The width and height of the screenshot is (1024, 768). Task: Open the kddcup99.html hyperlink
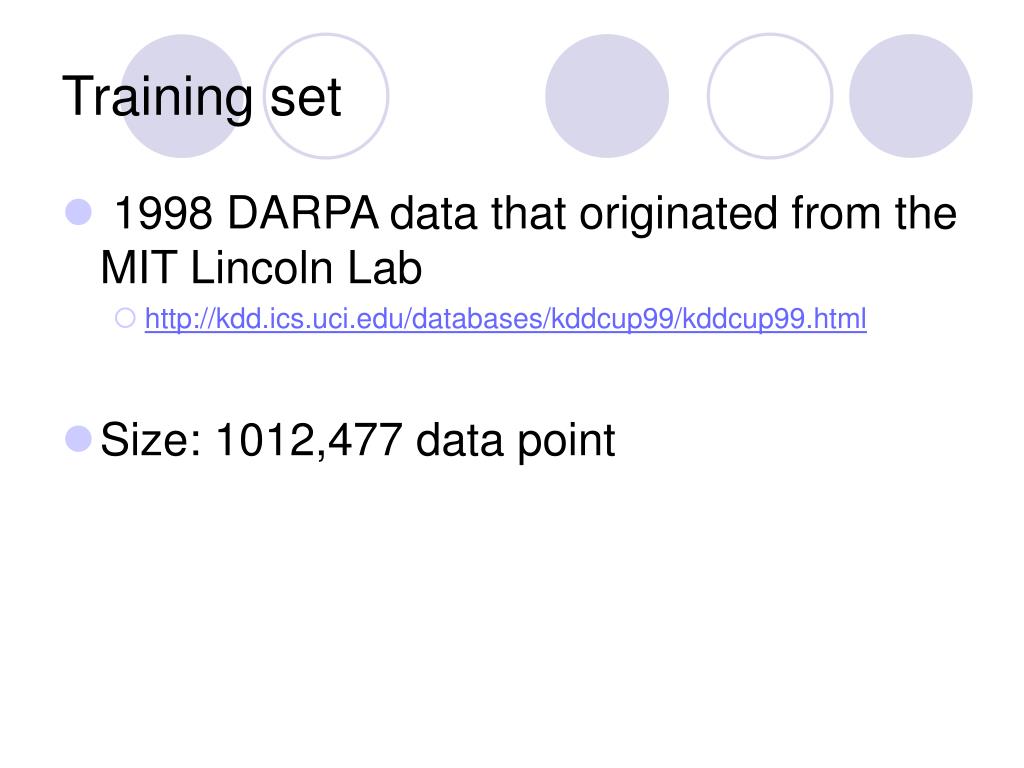505,320
